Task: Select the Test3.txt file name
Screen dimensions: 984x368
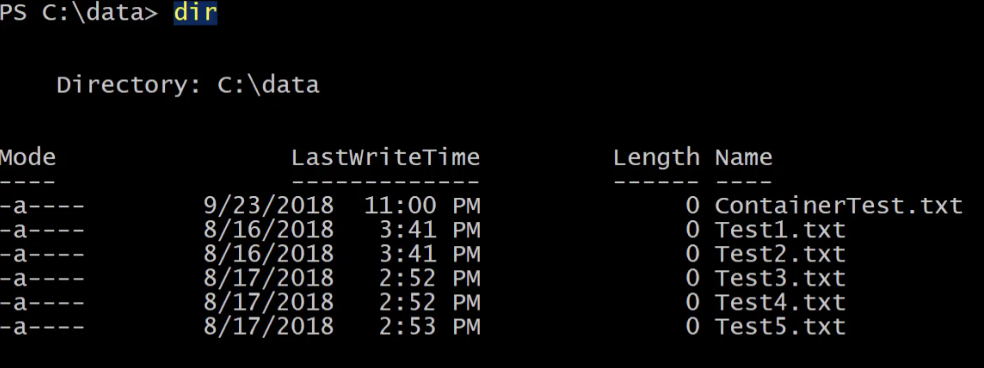Action: 780,278
